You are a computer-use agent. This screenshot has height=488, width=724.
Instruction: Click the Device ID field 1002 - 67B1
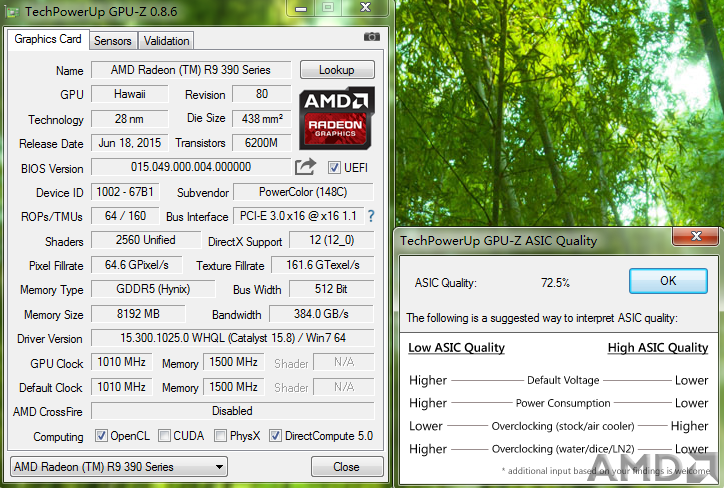point(125,192)
